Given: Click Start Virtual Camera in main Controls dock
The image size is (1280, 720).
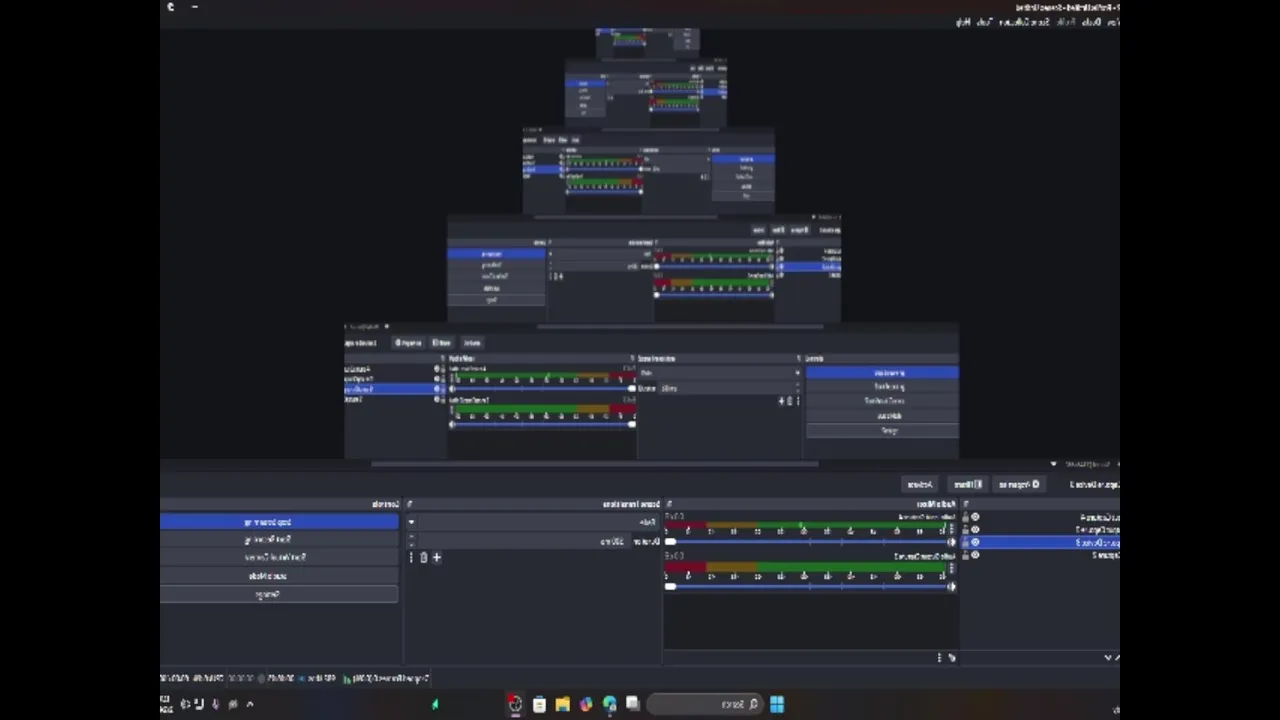Looking at the screenshot, I should click(279, 558).
